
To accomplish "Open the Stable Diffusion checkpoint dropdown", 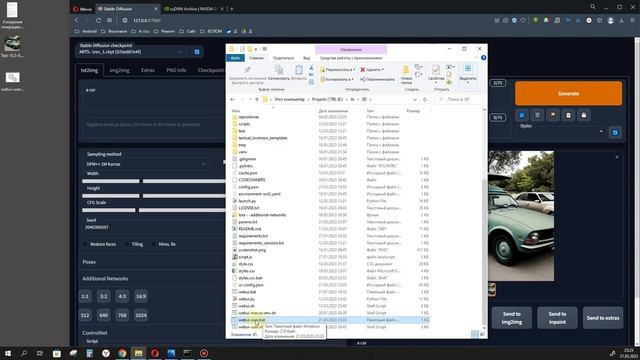I will [131, 52].
